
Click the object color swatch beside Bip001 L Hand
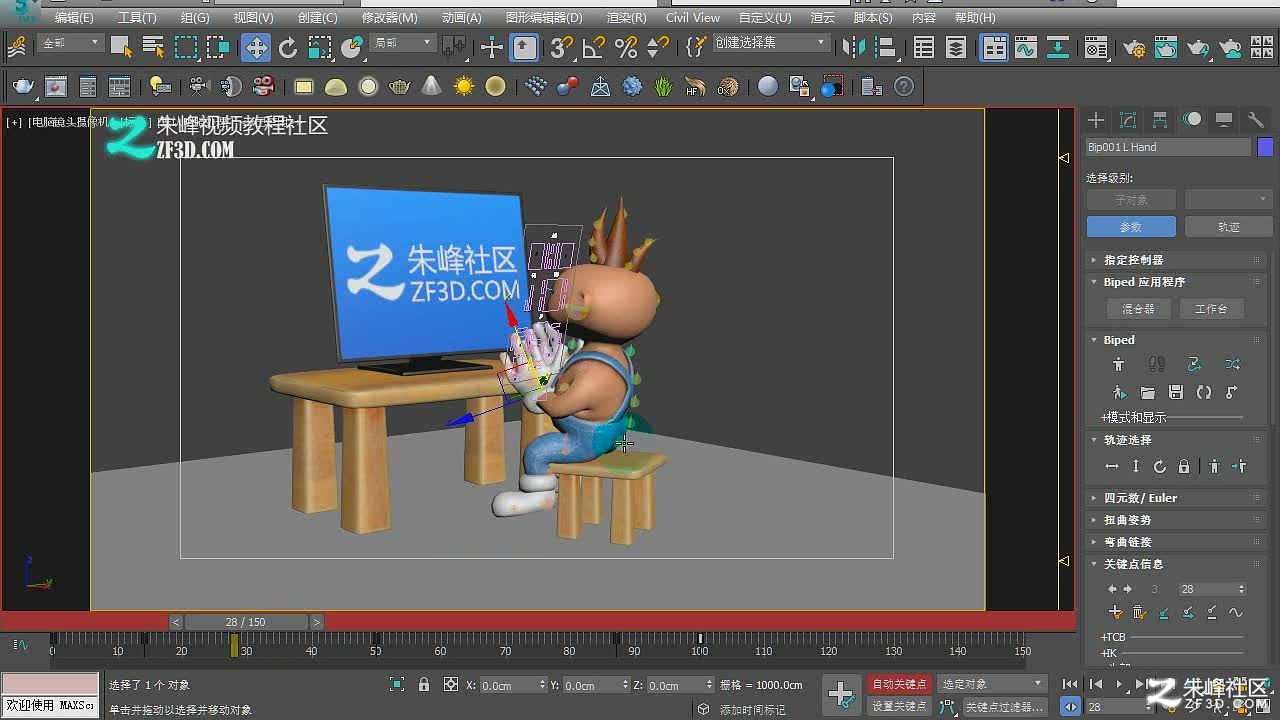[1265, 147]
